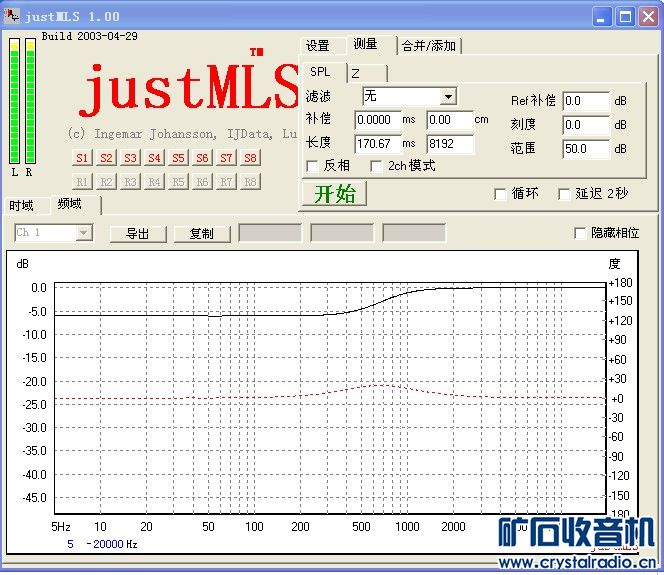Click the 长度 170.67 ms field
The width and height of the screenshot is (664, 575).
point(378,144)
